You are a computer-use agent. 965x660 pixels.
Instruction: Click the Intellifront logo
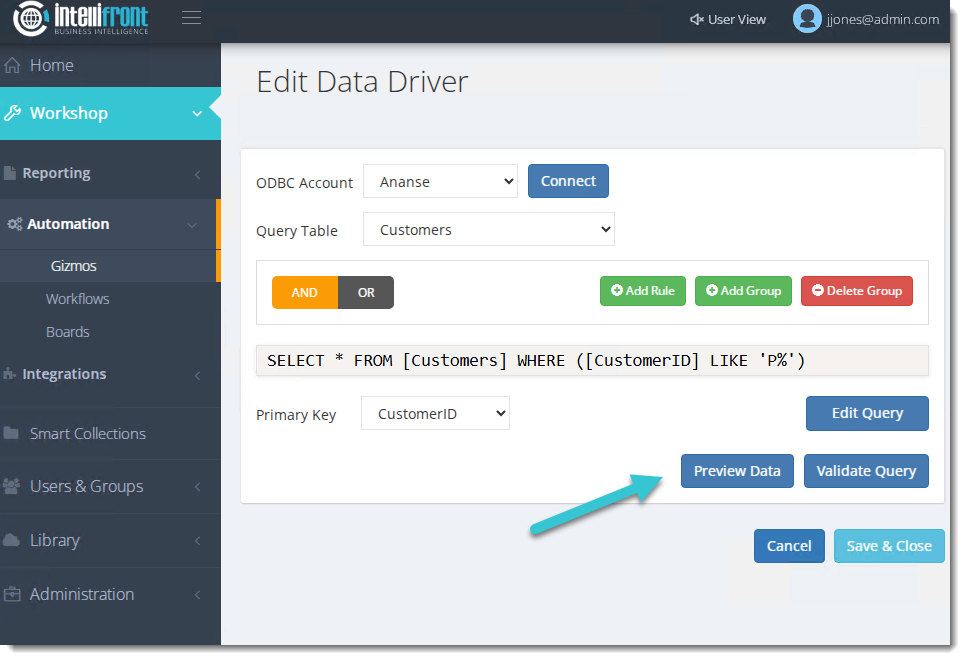pos(82,19)
